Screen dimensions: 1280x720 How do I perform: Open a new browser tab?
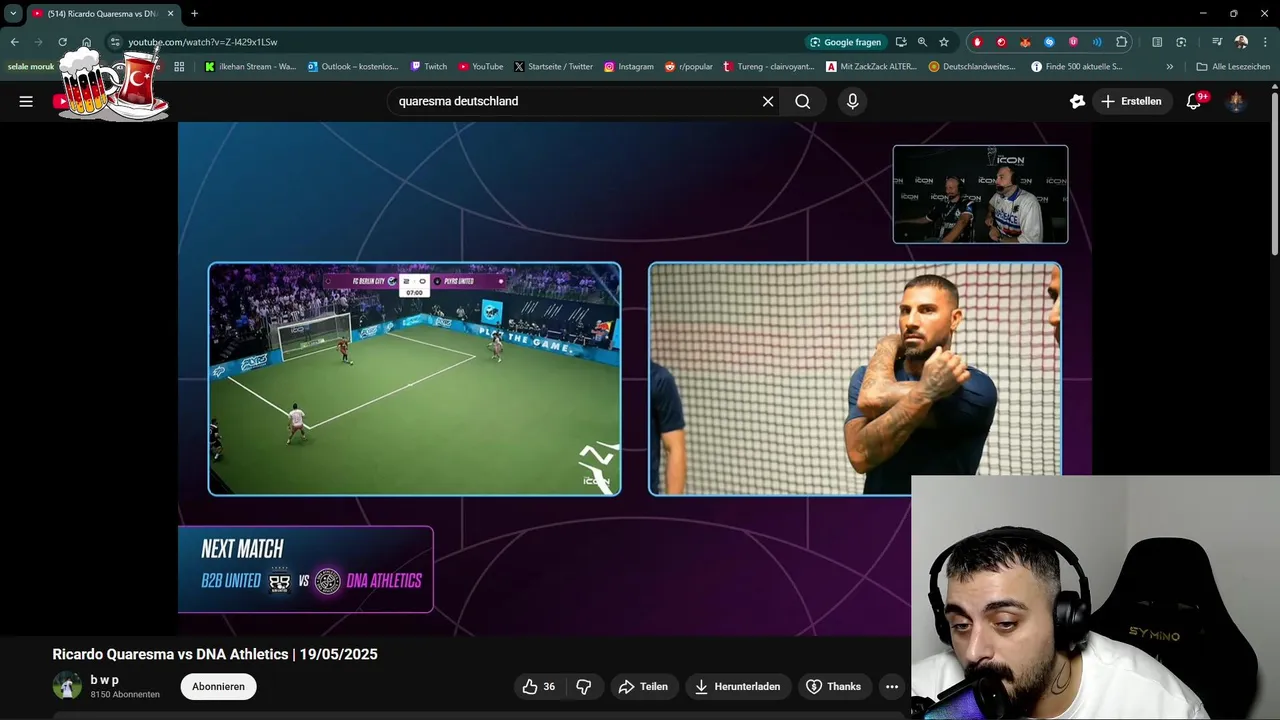(194, 14)
